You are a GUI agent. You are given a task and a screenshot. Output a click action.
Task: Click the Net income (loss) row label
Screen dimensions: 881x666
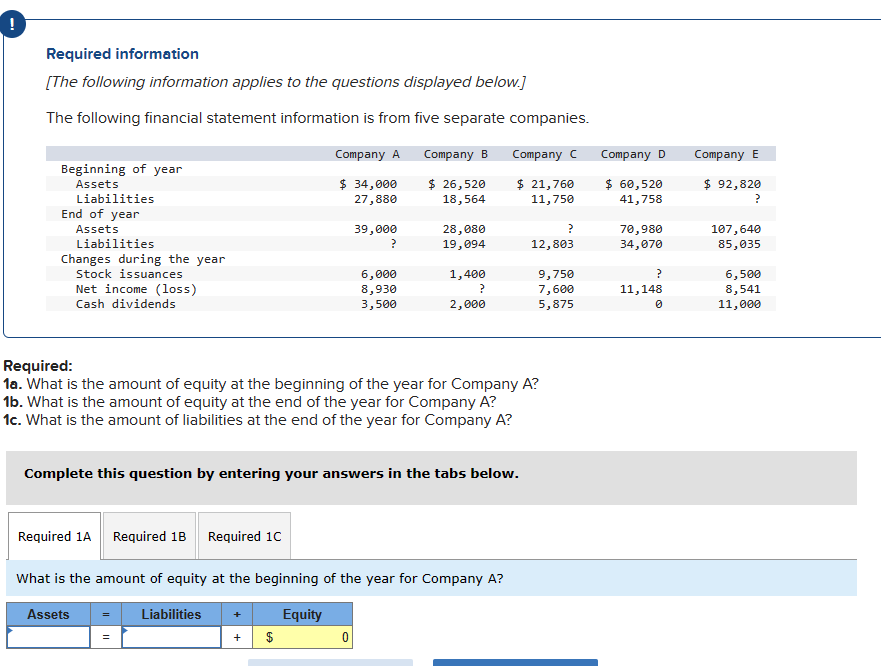coord(137,289)
